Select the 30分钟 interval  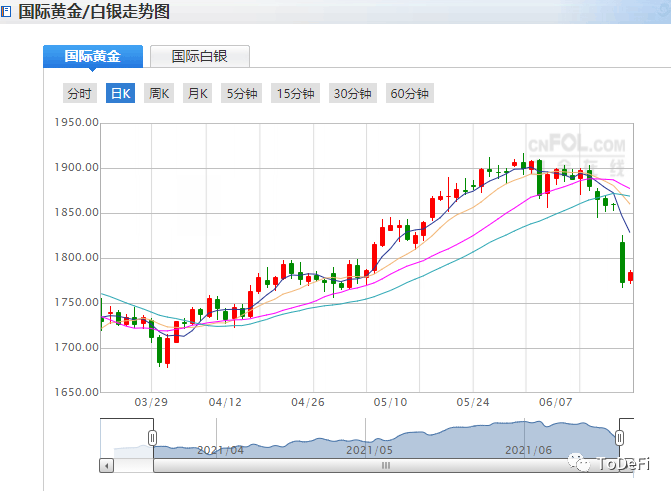(x=353, y=93)
